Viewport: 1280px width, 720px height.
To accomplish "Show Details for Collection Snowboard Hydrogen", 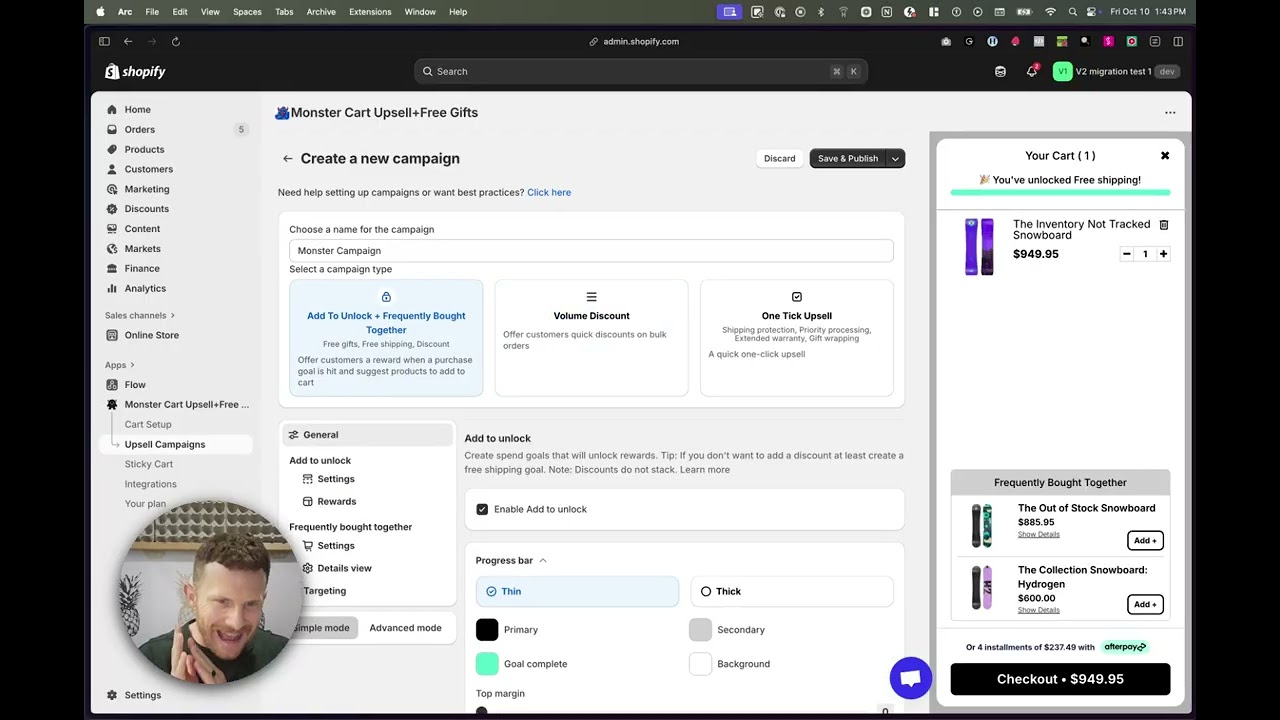I will coord(1038,610).
